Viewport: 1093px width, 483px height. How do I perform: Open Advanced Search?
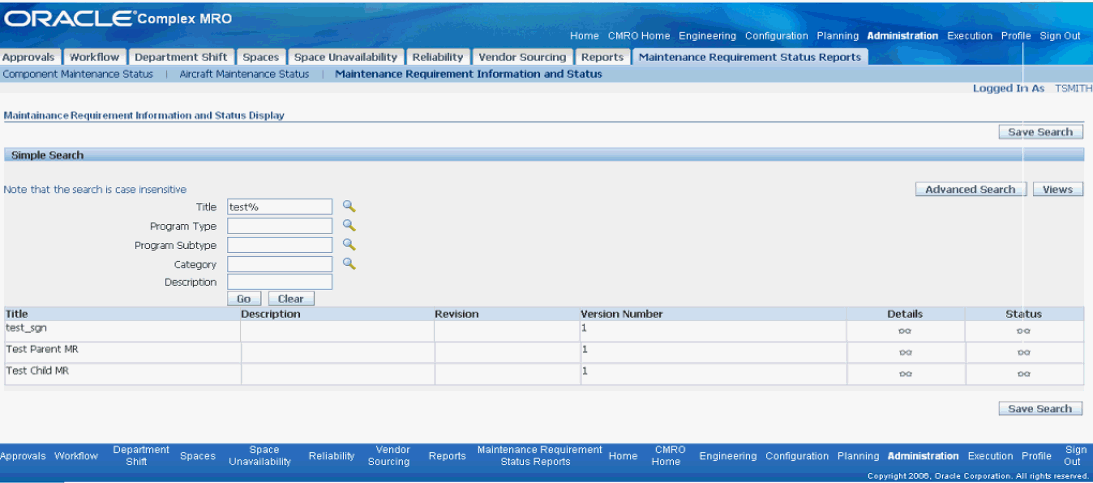coord(970,190)
